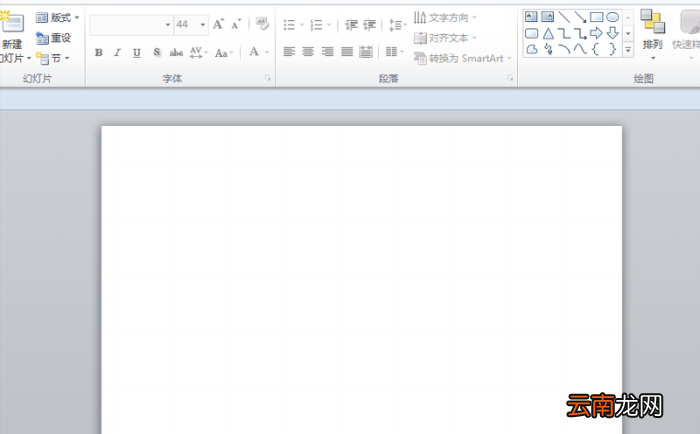Expand the font name dropdown arrow

pos(168,25)
